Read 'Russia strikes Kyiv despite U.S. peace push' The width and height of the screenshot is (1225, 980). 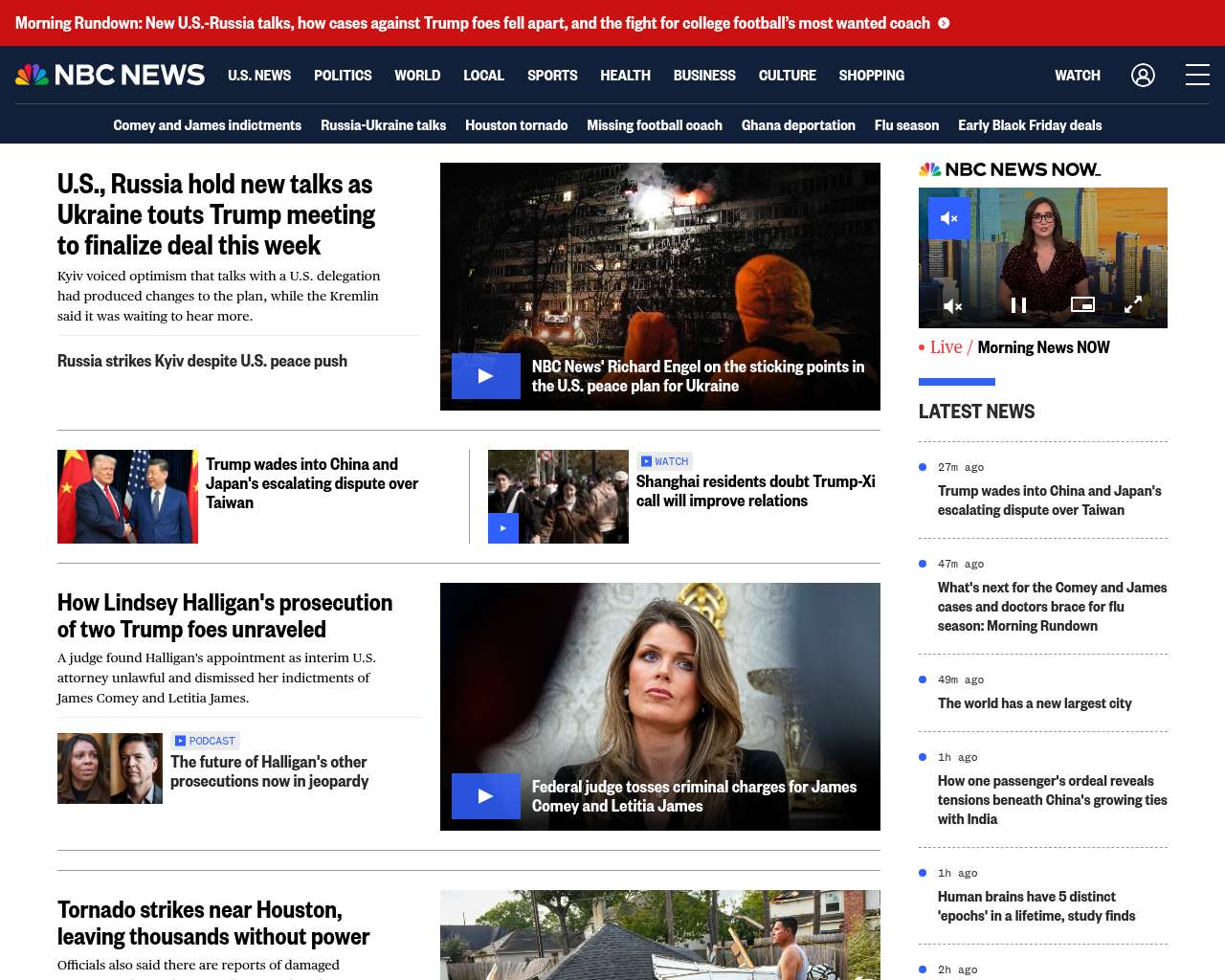click(202, 361)
